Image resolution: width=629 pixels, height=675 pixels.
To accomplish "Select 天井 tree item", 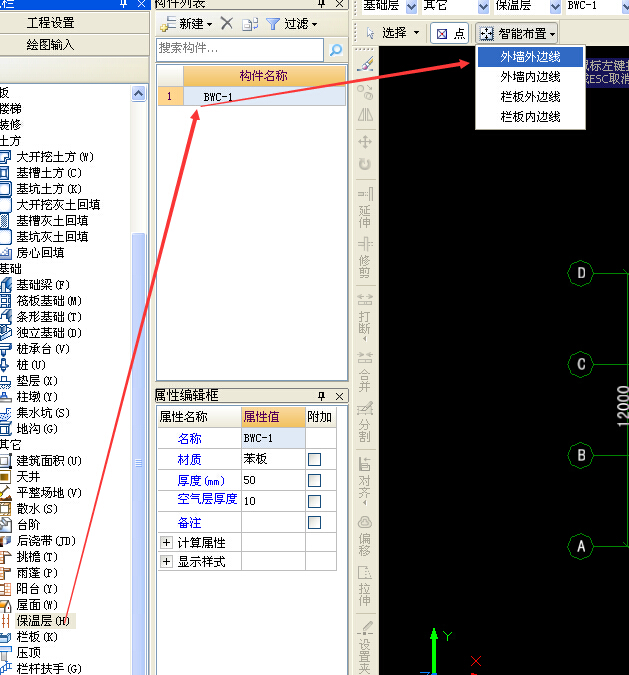I will pos(28,477).
